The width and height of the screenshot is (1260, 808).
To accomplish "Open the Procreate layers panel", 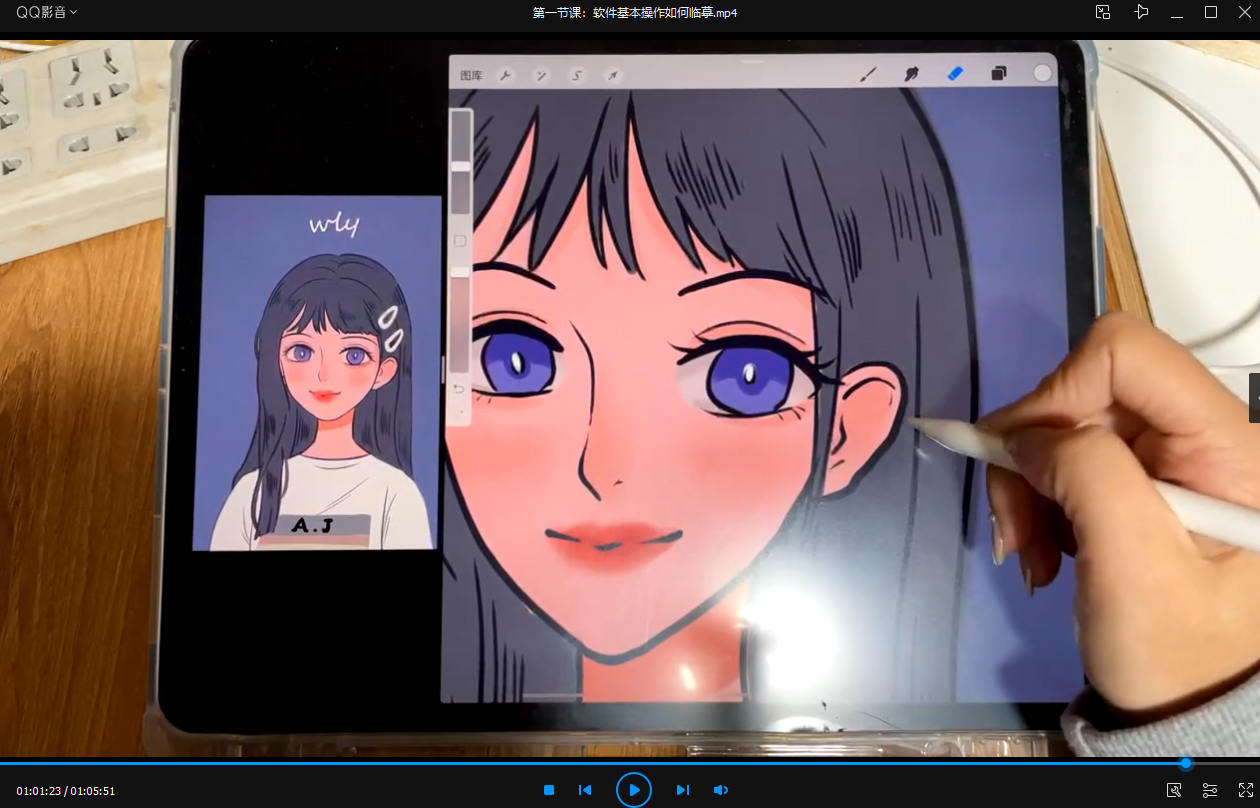I will (998, 74).
